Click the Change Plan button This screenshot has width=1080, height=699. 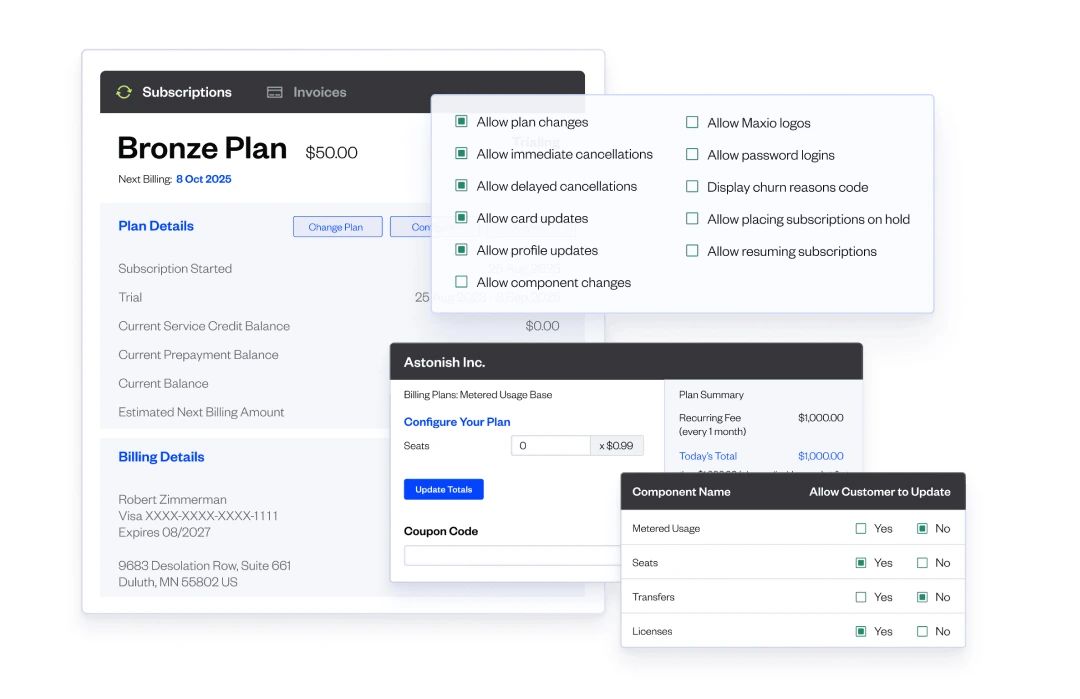tap(337, 226)
